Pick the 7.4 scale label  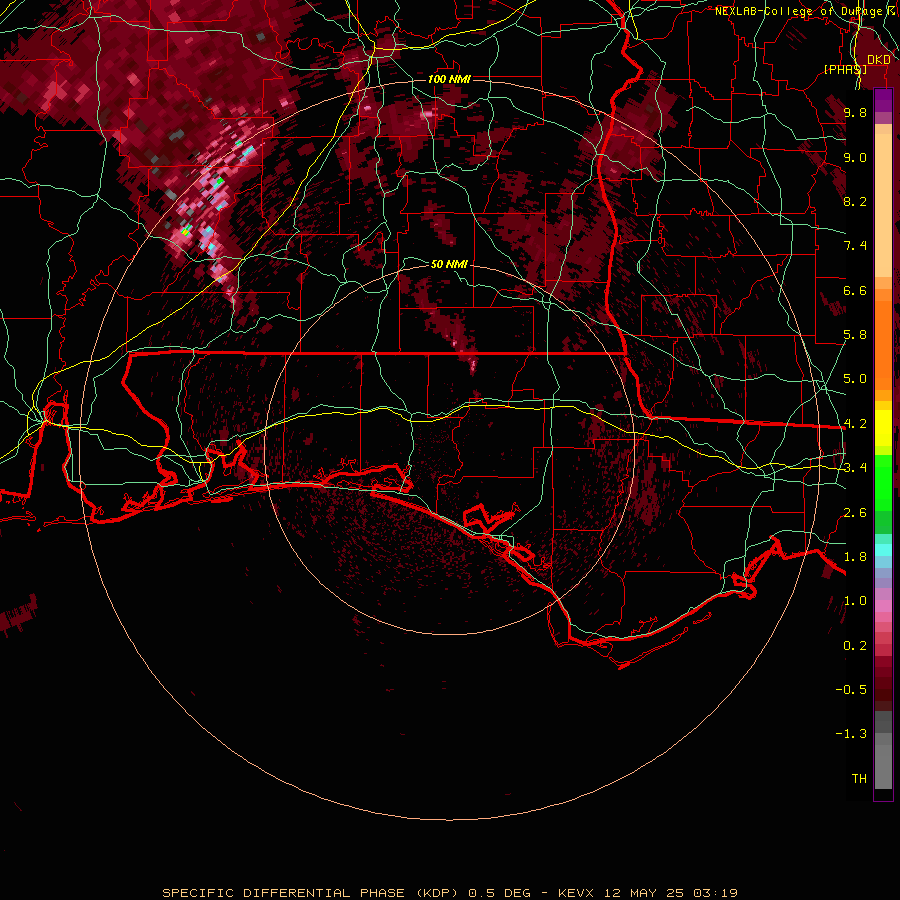(855, 246)
